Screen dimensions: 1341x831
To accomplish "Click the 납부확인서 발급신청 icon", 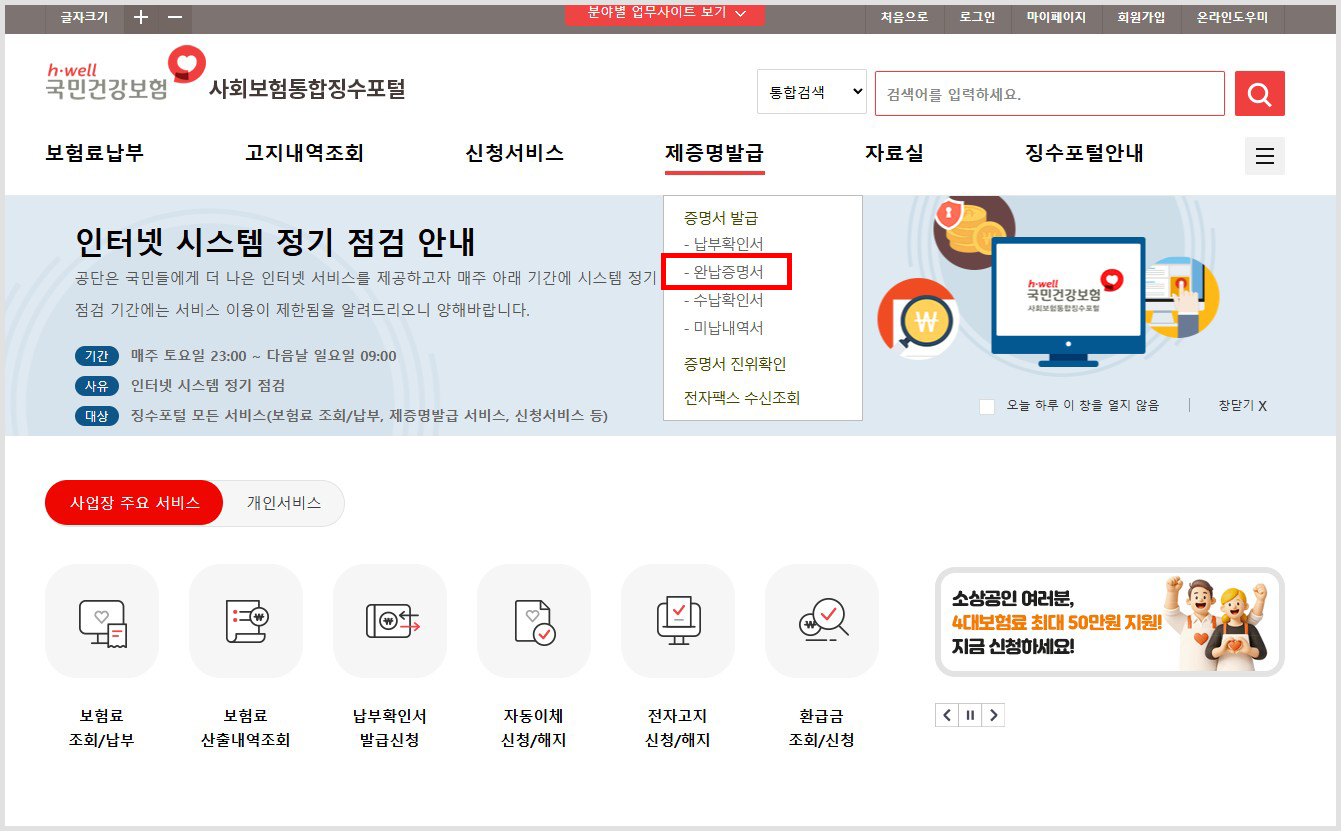I will pos(389,620).
